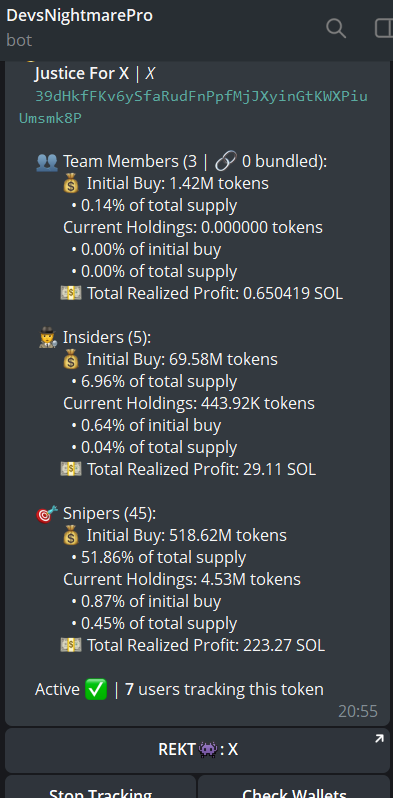Open the DevsNightmarePro bot profile title
The width and height of the screenshot is (393, 798).
click(x=79, y=15)
